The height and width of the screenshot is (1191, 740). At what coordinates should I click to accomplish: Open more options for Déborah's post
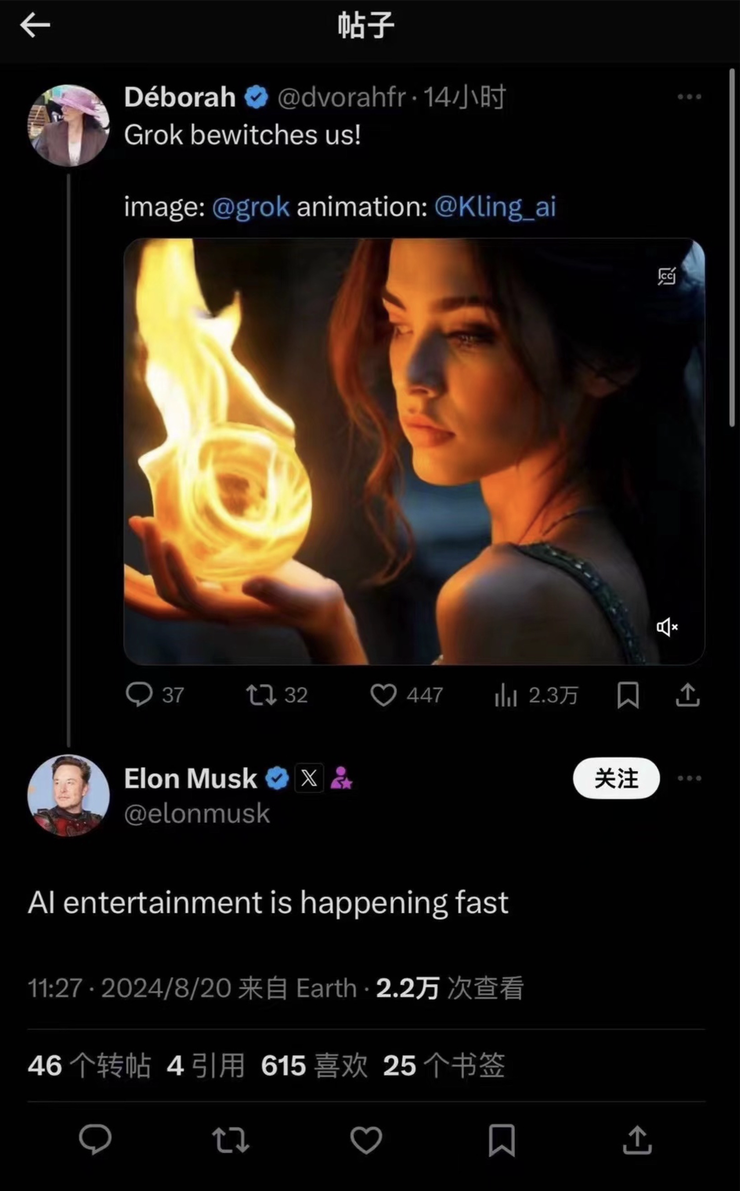[689, 97]
